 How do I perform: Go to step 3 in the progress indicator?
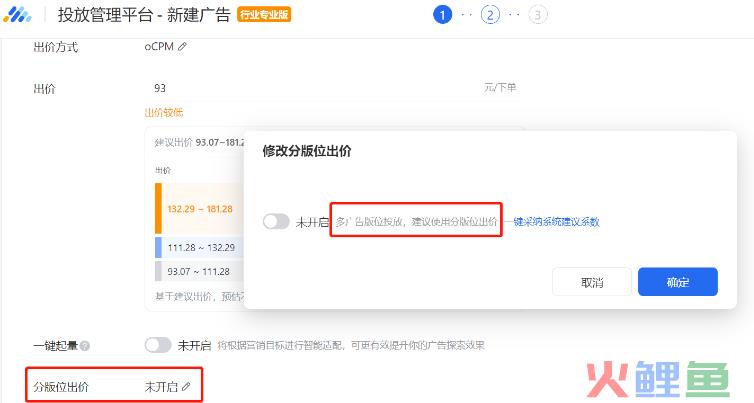click(538, 15)
